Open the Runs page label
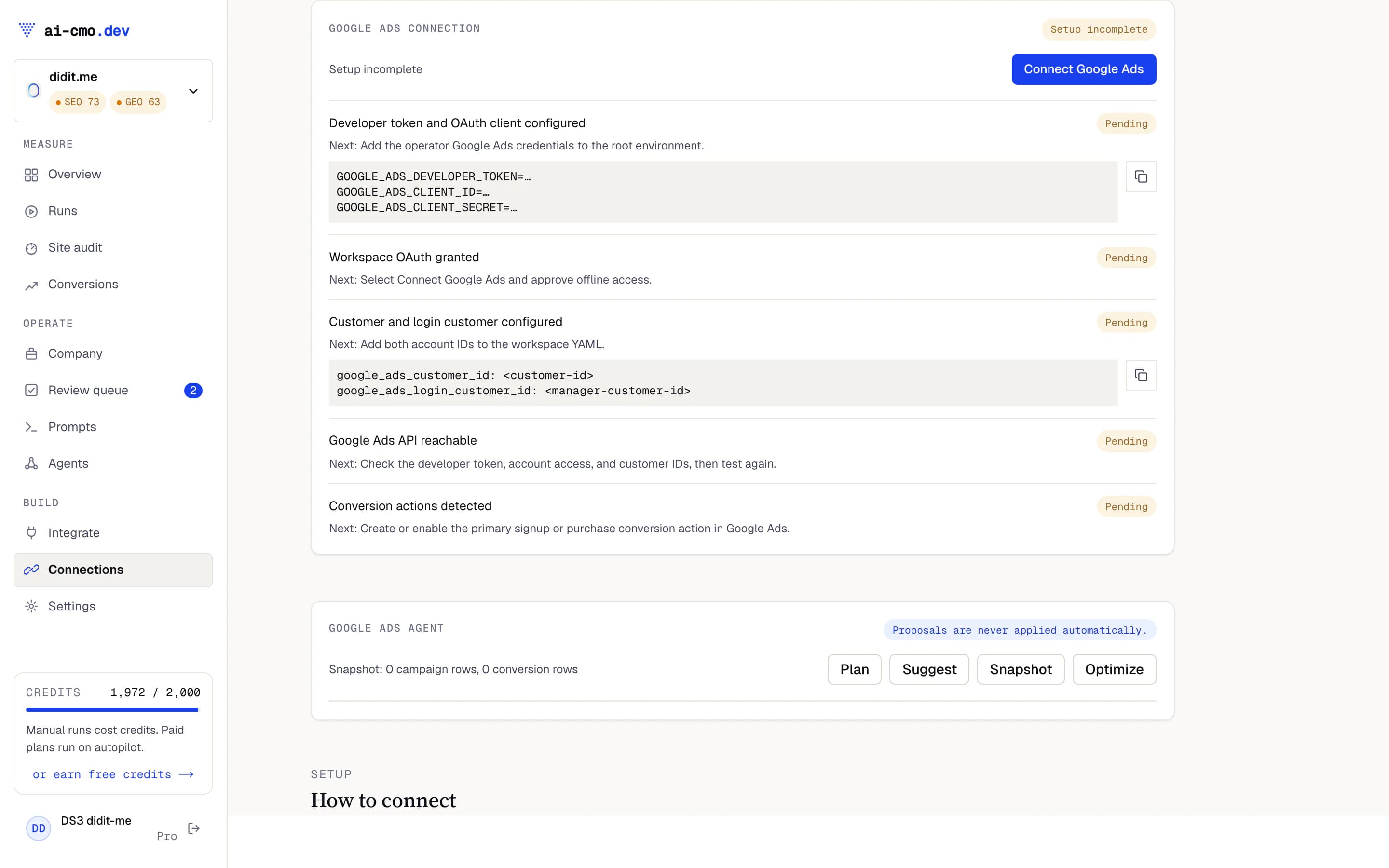The height and width of the screenshot is (868, 1389). click(63, 211)
